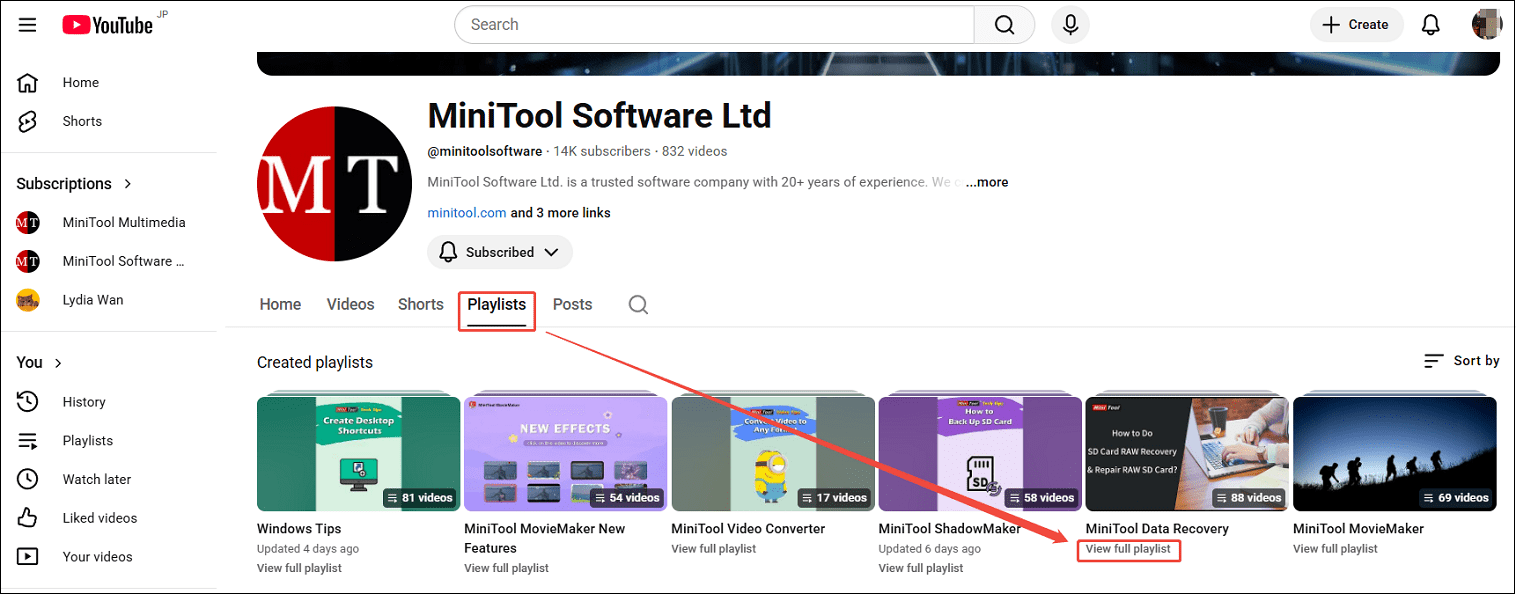Screen dimensions: 1516x594
Task: Click the History clock icon
Action: click(x=28, y=402)
